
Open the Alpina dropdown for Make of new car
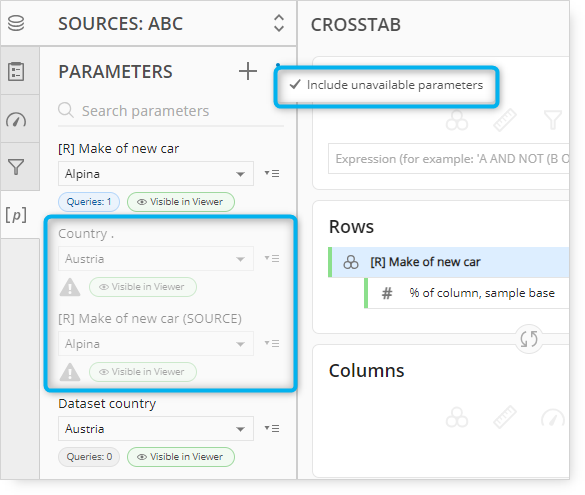(156, 173)
